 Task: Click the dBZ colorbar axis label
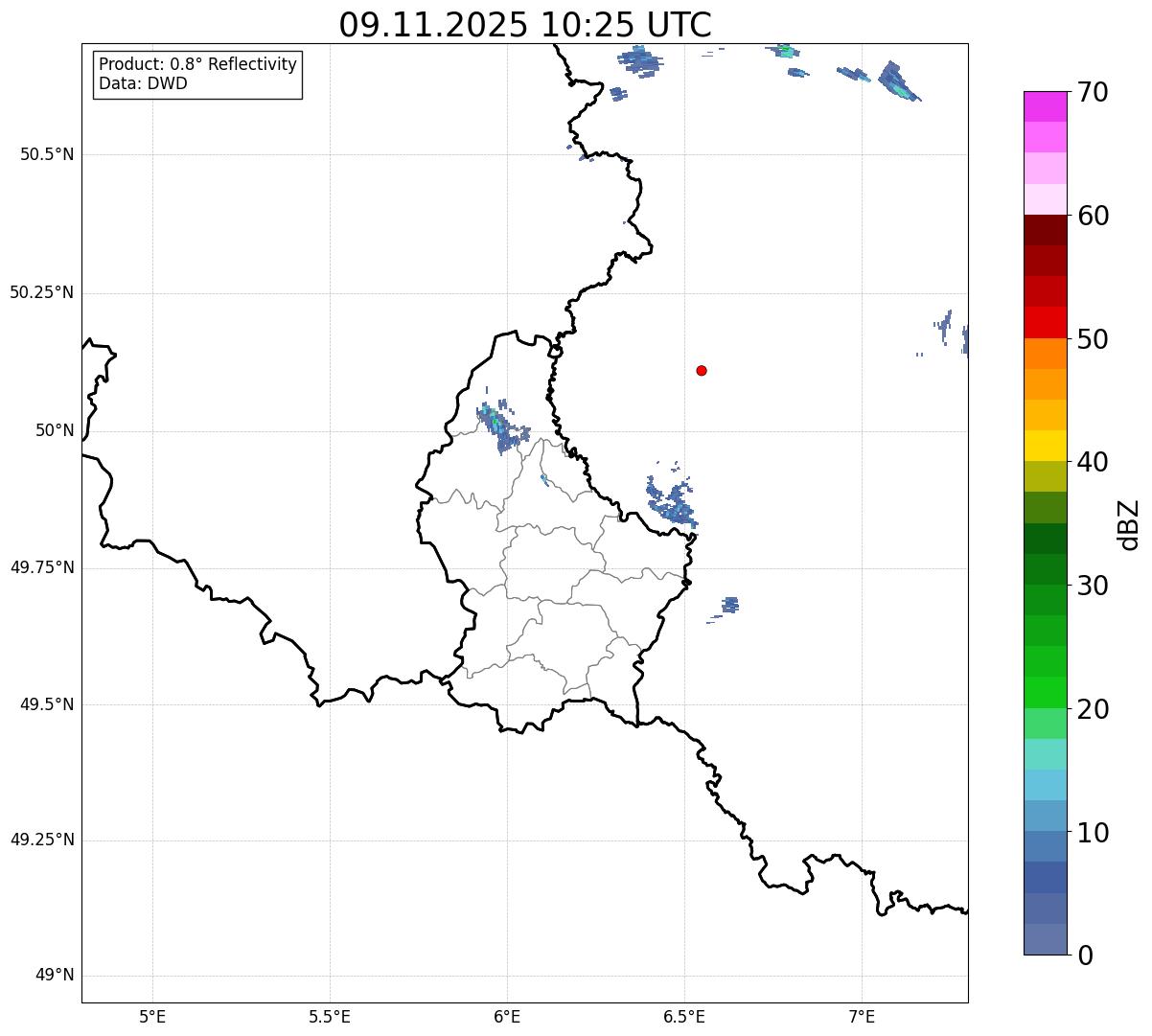(x=1129, y=524)
